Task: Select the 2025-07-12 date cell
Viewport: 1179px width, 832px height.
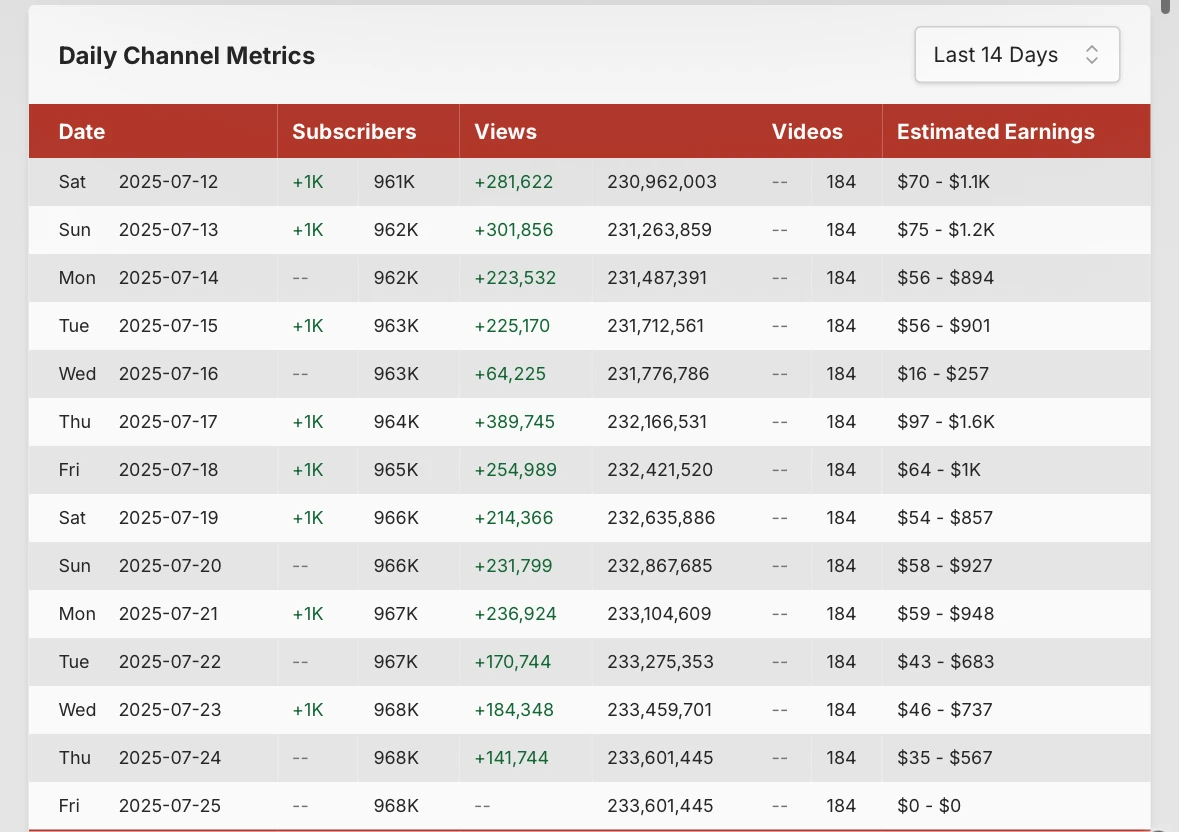Action: (x=168, y=182)
